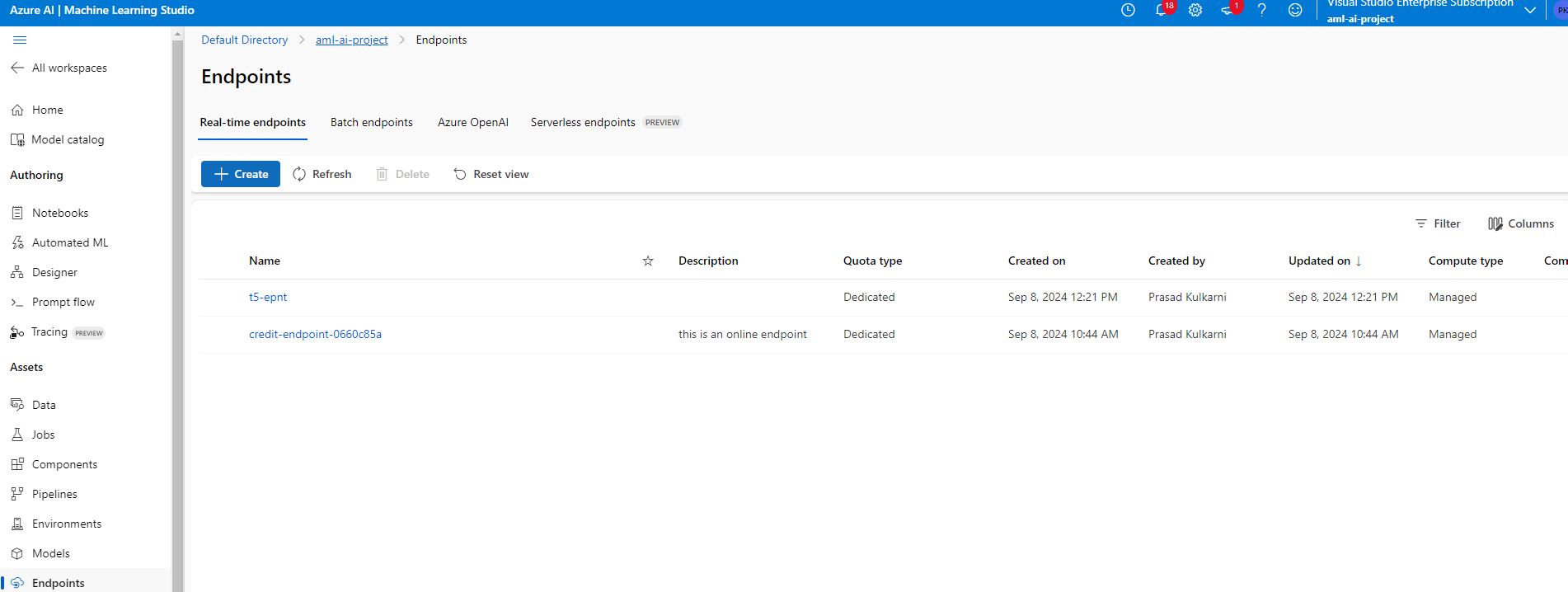Switch to Azure OpenAI tab
This screenshot has height=592, width=1568.
(x=473, y=122)
